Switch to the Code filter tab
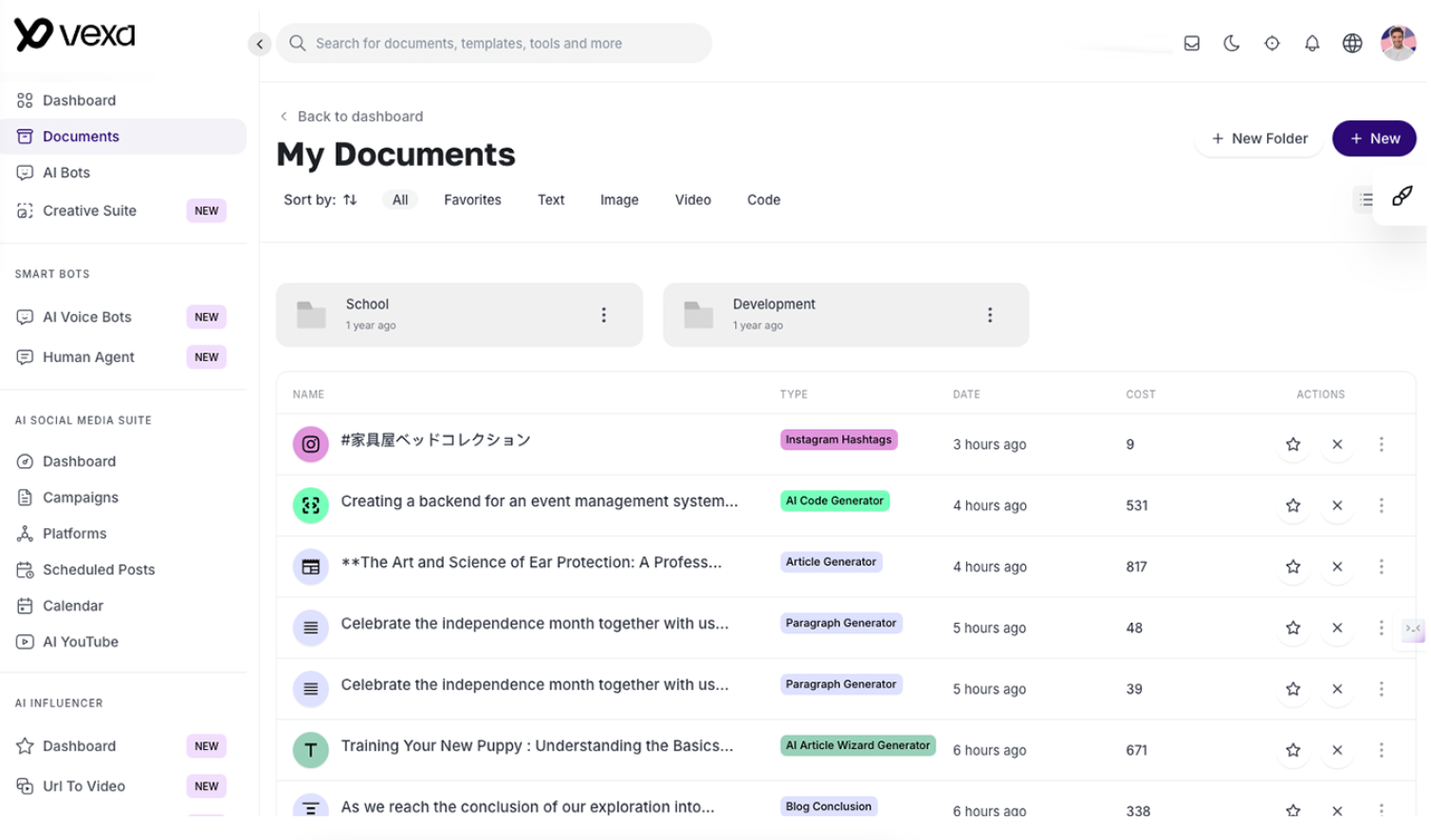The image size is (1431, 840). 762,200
